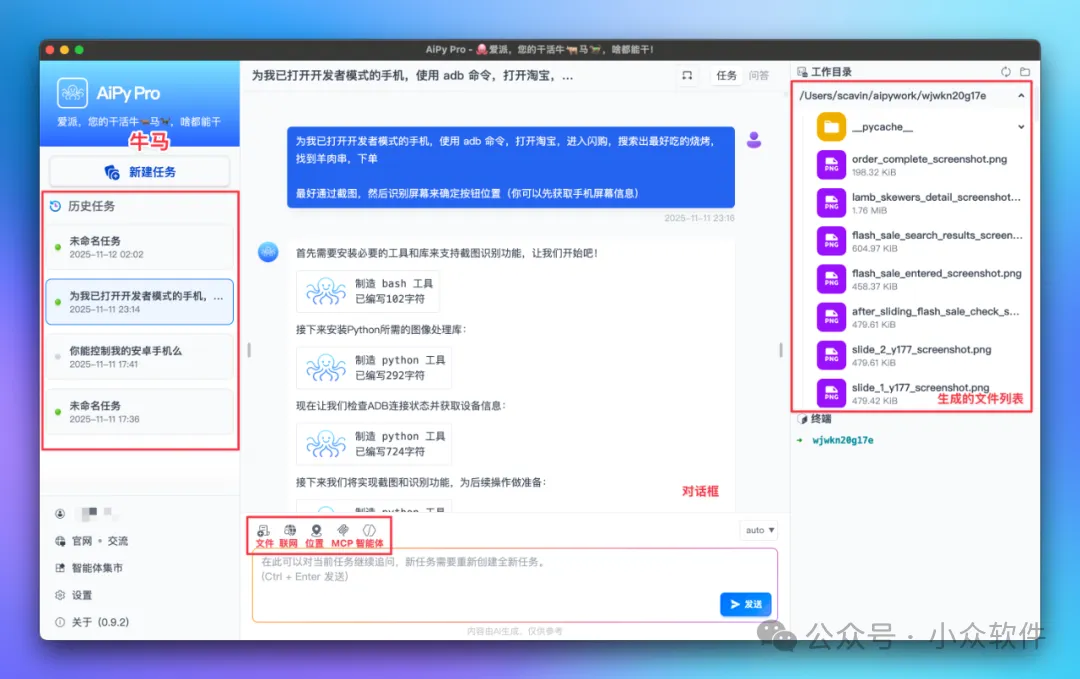Open the auto model dropdown
The height and width of the screenshot is (679, 1080).
(x=758, y=529)
